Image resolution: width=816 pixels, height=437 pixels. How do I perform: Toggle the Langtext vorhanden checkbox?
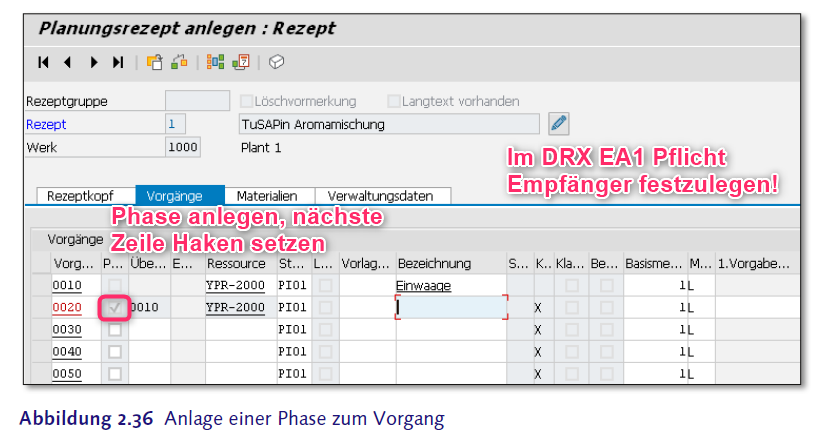pos(394,101)
